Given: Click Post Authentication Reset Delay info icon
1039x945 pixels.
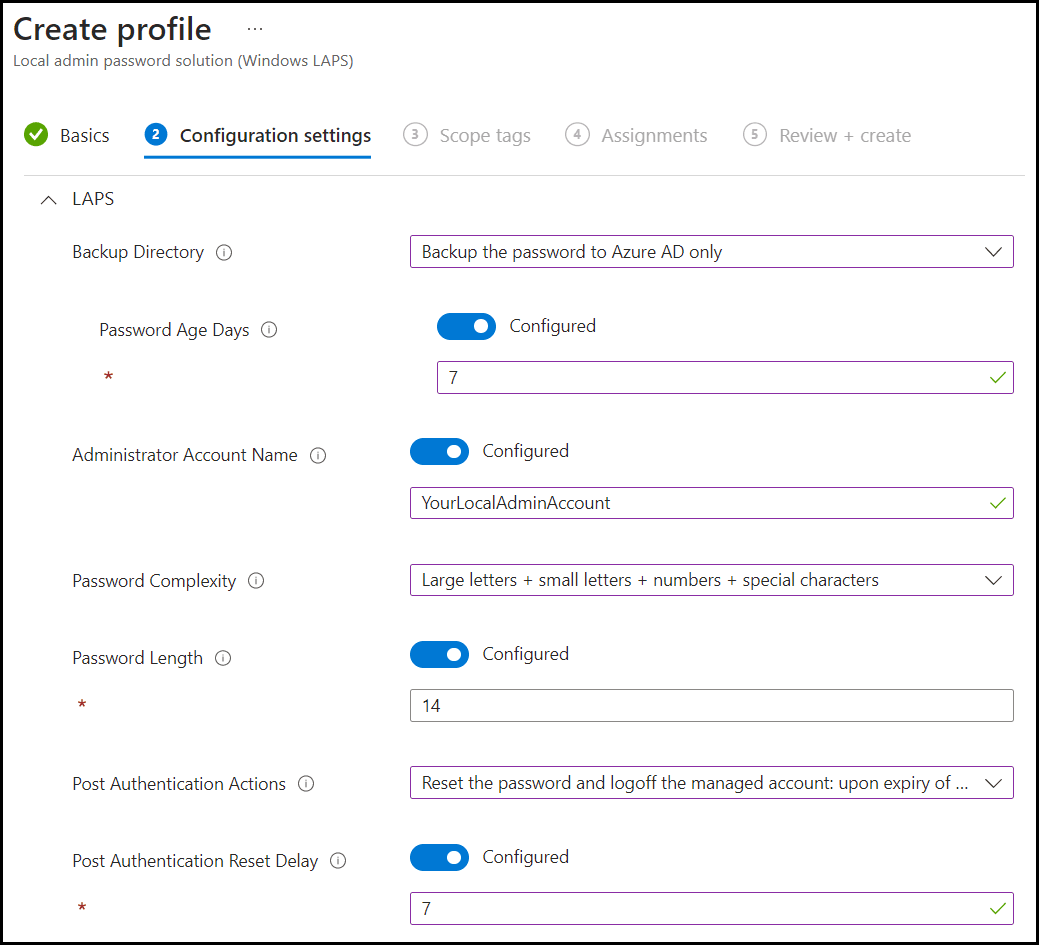Looking at the screenshot, I should tap(338, 861).
